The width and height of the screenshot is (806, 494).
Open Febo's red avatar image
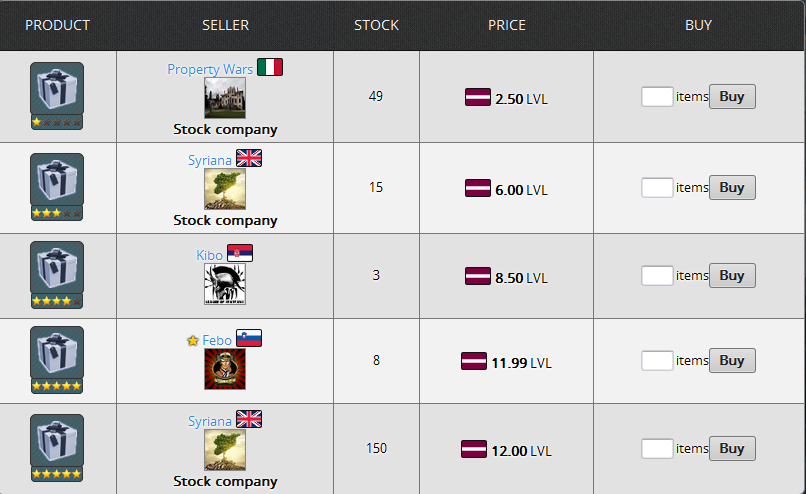pos(225,369)
